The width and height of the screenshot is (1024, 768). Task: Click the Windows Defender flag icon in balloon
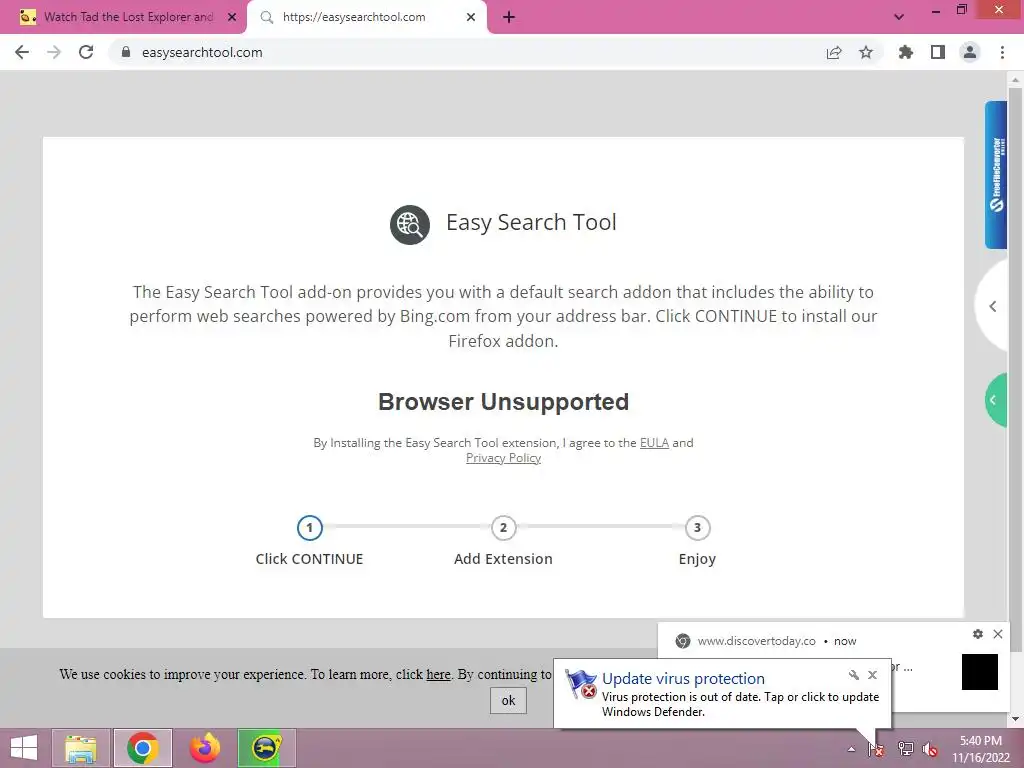point(581,684)
